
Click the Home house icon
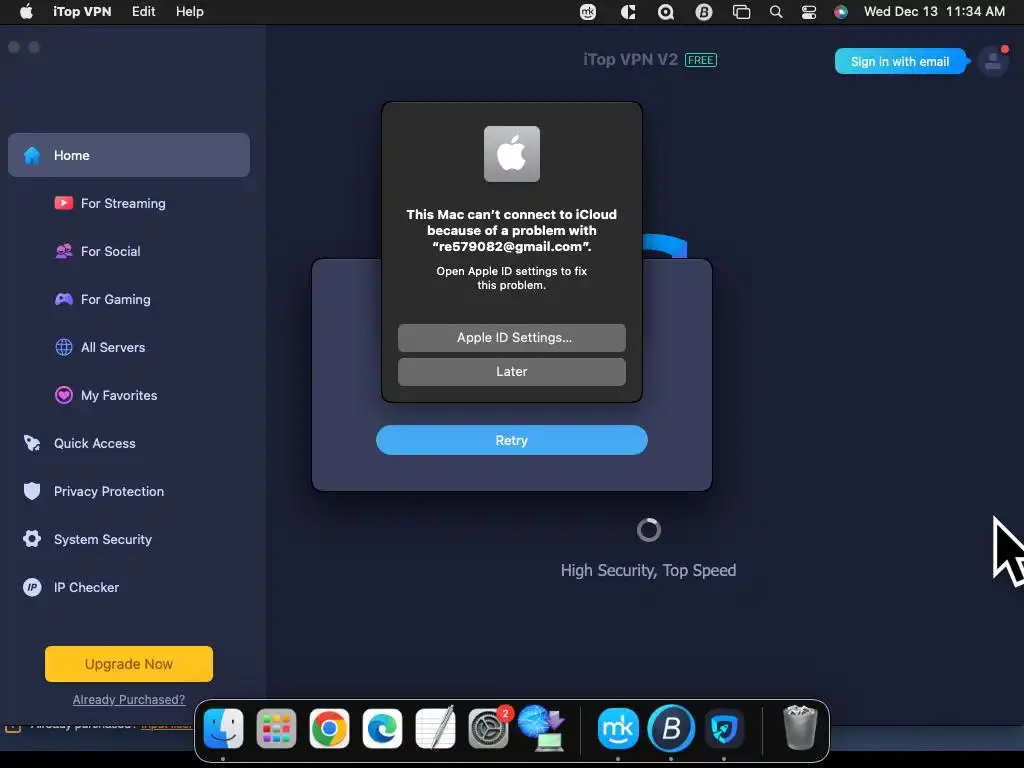click(32, 155)
